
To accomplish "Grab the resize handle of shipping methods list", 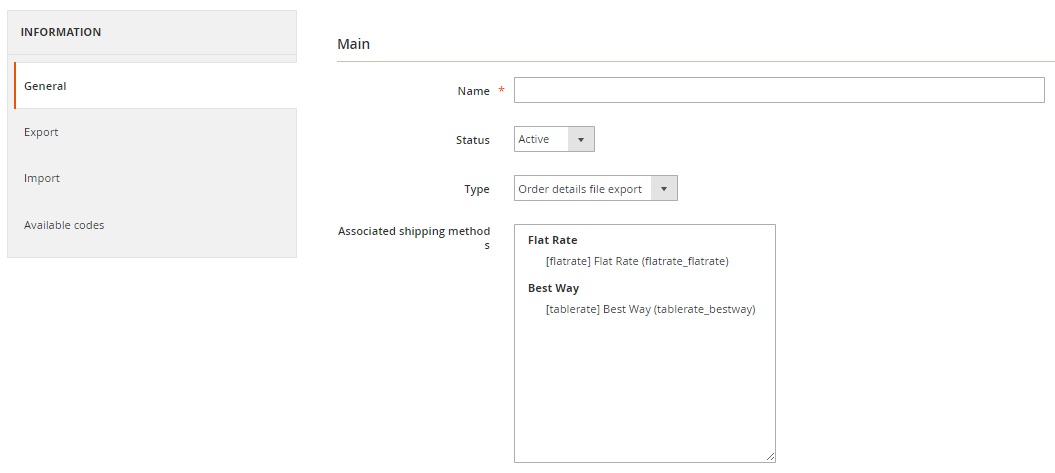I will tap(770, 457).
